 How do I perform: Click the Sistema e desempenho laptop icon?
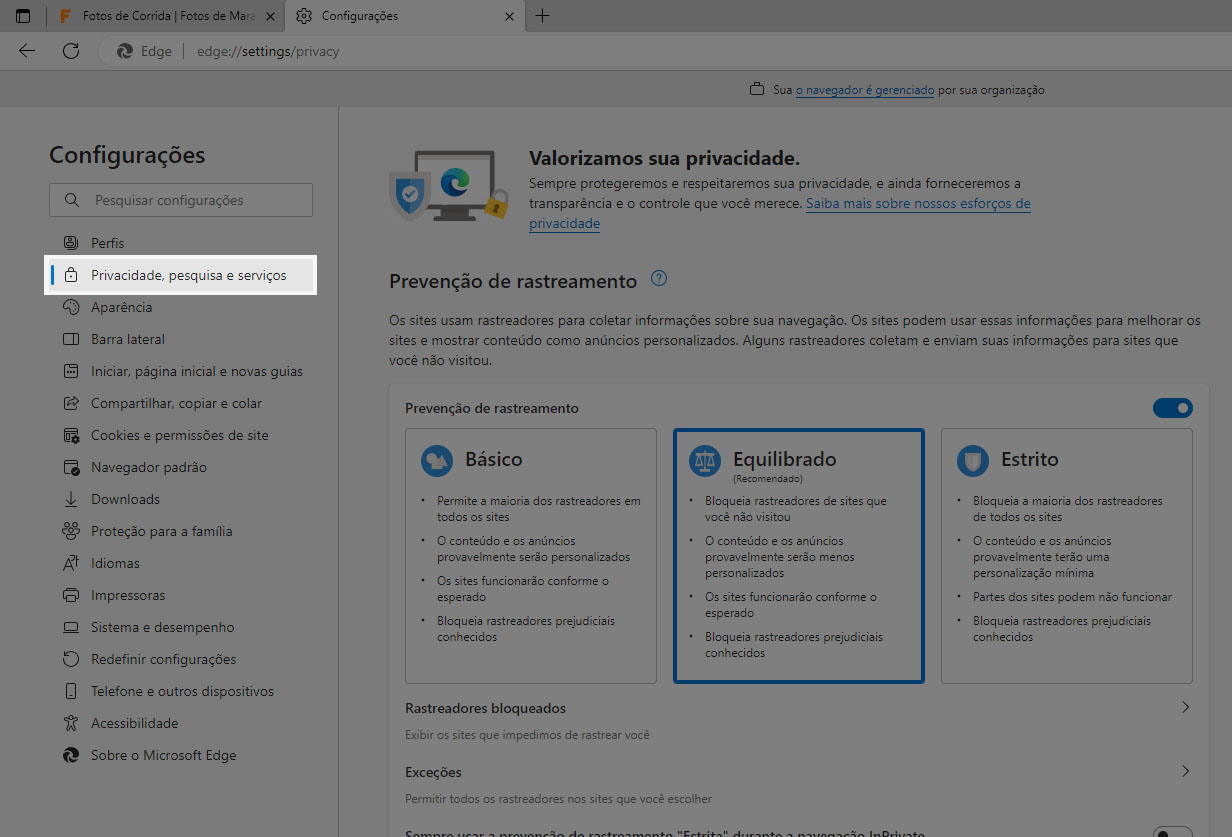70,627
